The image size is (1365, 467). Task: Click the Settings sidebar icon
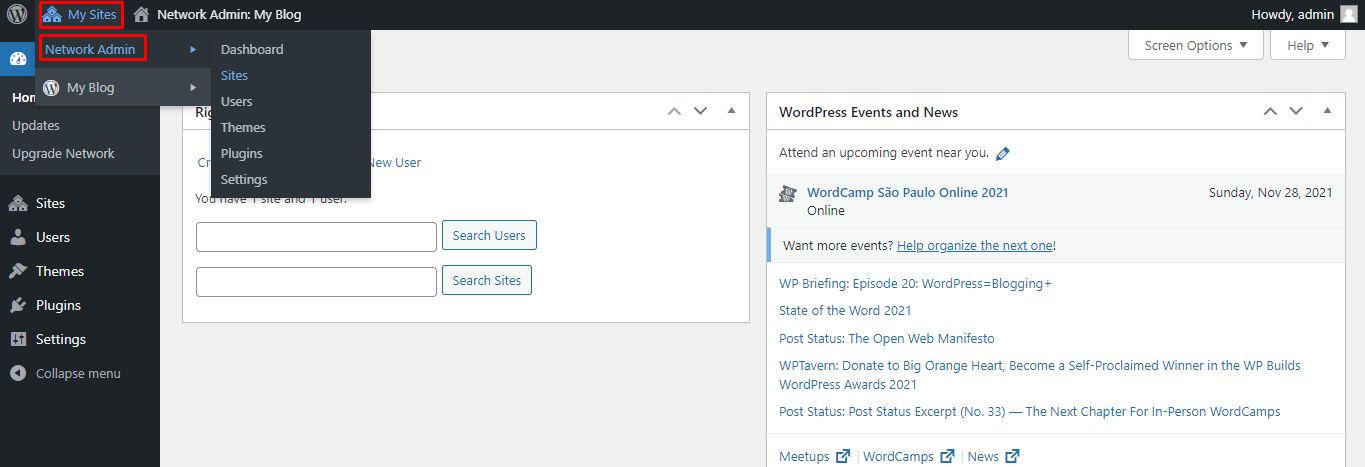pyautogui.click(x=18, y=339)
